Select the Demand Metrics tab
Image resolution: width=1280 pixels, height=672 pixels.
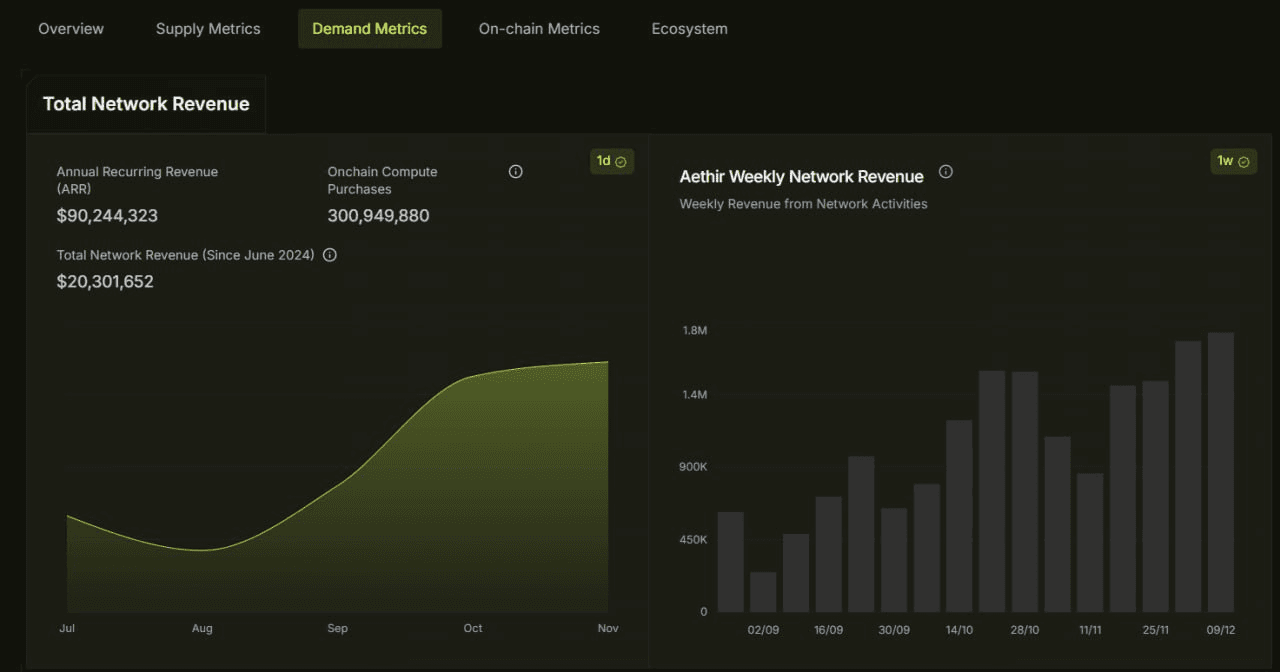click(x=370, y=29)
